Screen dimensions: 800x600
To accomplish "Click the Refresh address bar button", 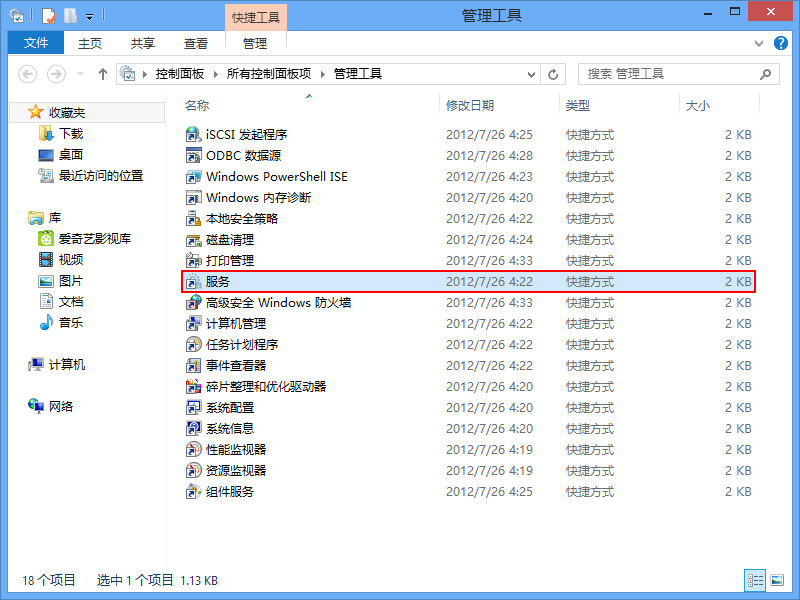I will (553, 74).
